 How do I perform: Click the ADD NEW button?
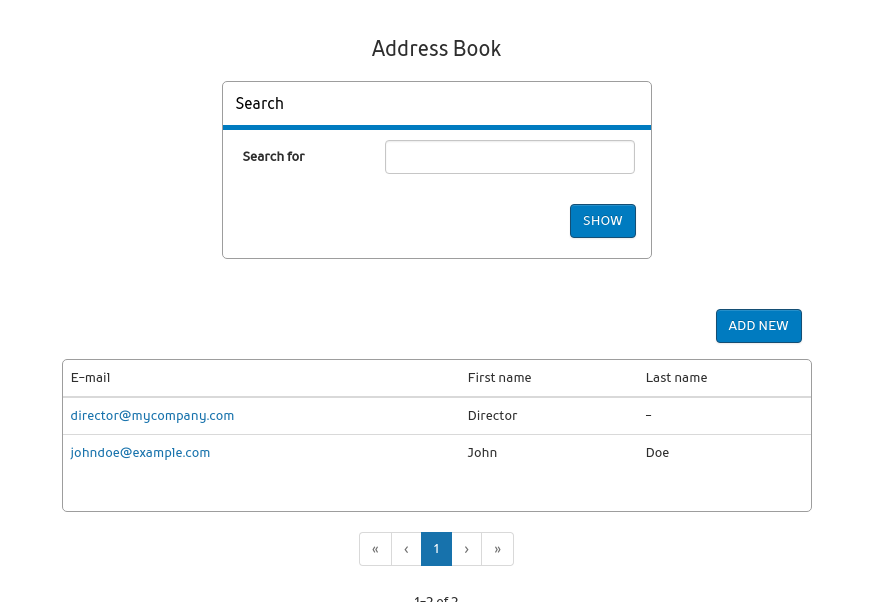click(x=758, y=326)
